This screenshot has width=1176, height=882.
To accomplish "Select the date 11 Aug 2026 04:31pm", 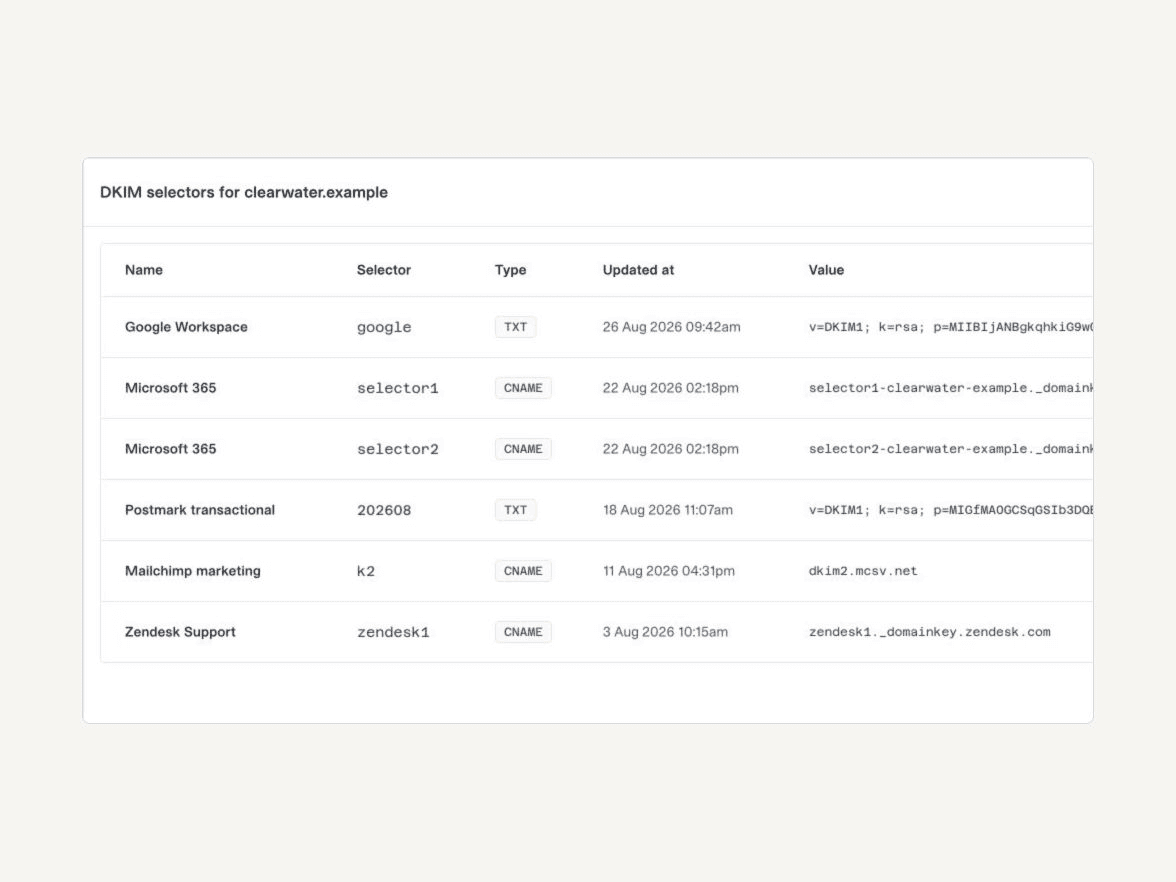I will click(669, 571).
